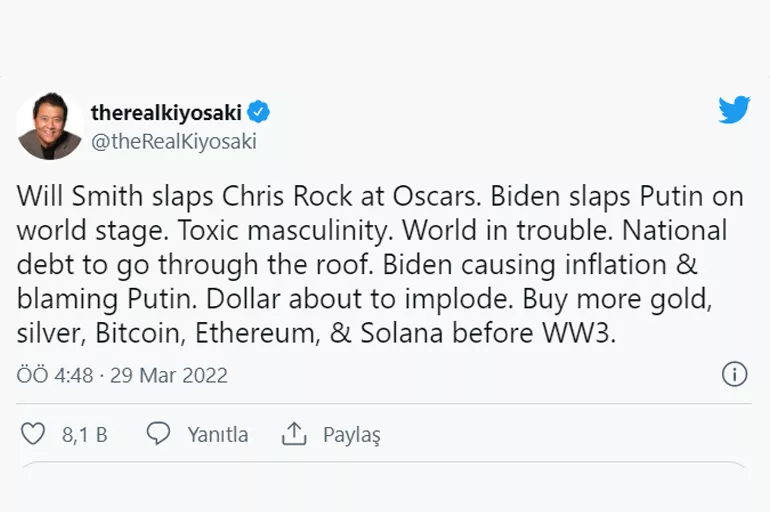
Task: Click the "Yanıtla" reply label
Action: click(217, 435)
